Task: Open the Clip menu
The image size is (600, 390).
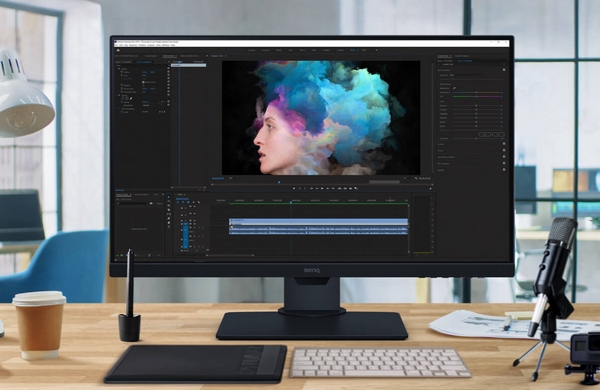Action: tap(126, 45)
